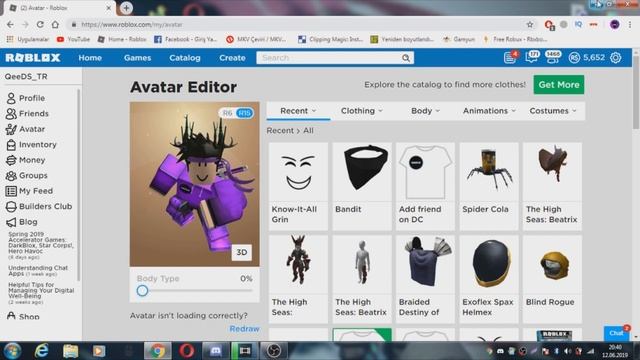The height and width of the screenshot is (360, 640).
Task: Click the search magnifier icon
Action: (406, 58)
